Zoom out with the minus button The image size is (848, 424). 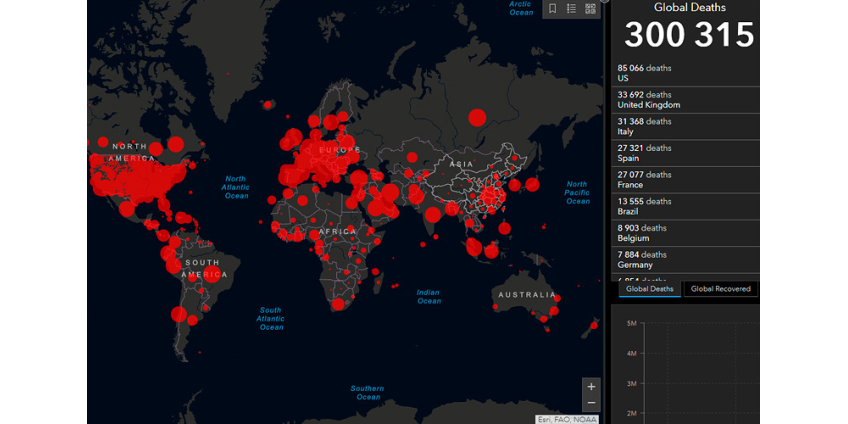tap(591, 402)
